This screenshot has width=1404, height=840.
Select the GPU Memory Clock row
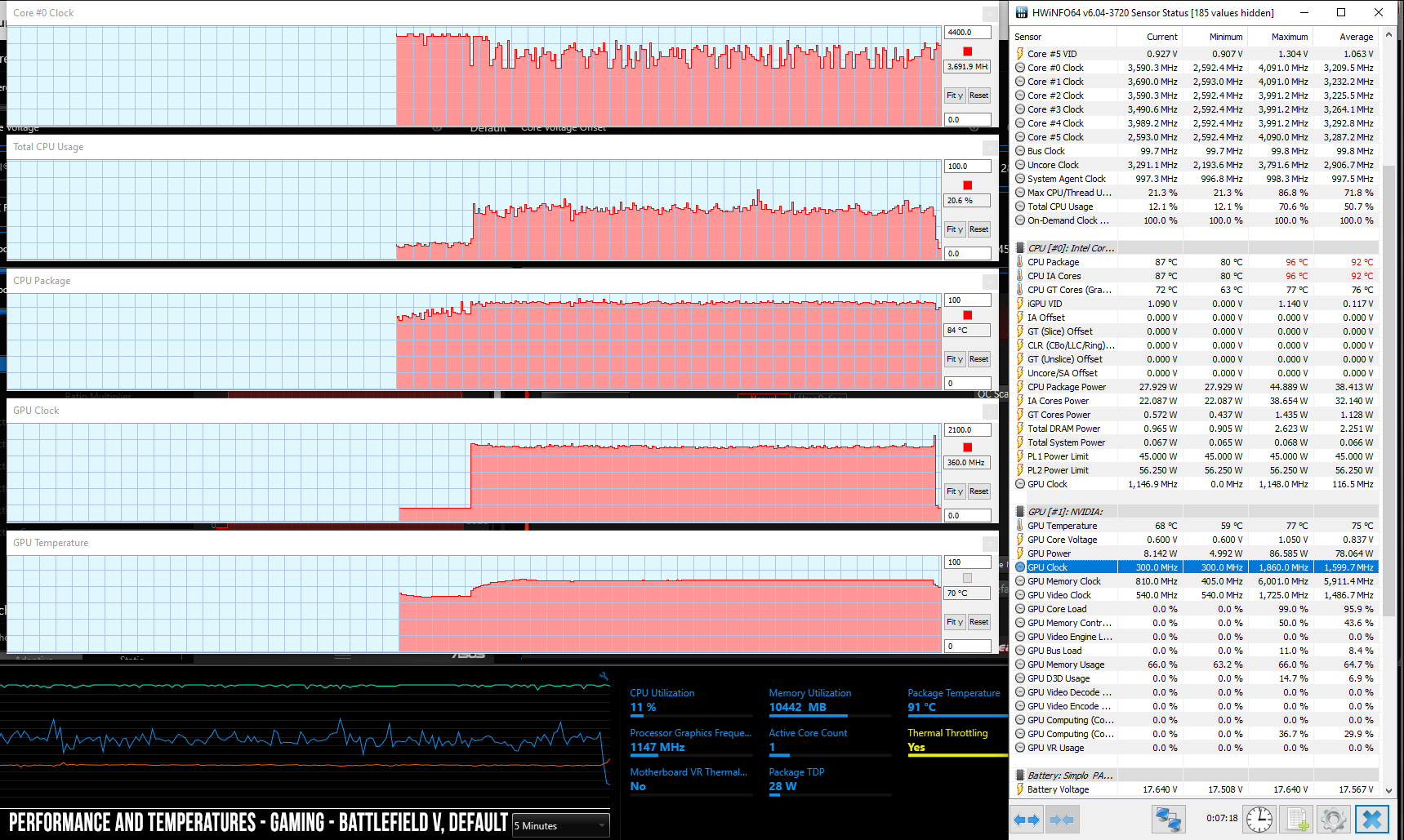(1196, 581)
